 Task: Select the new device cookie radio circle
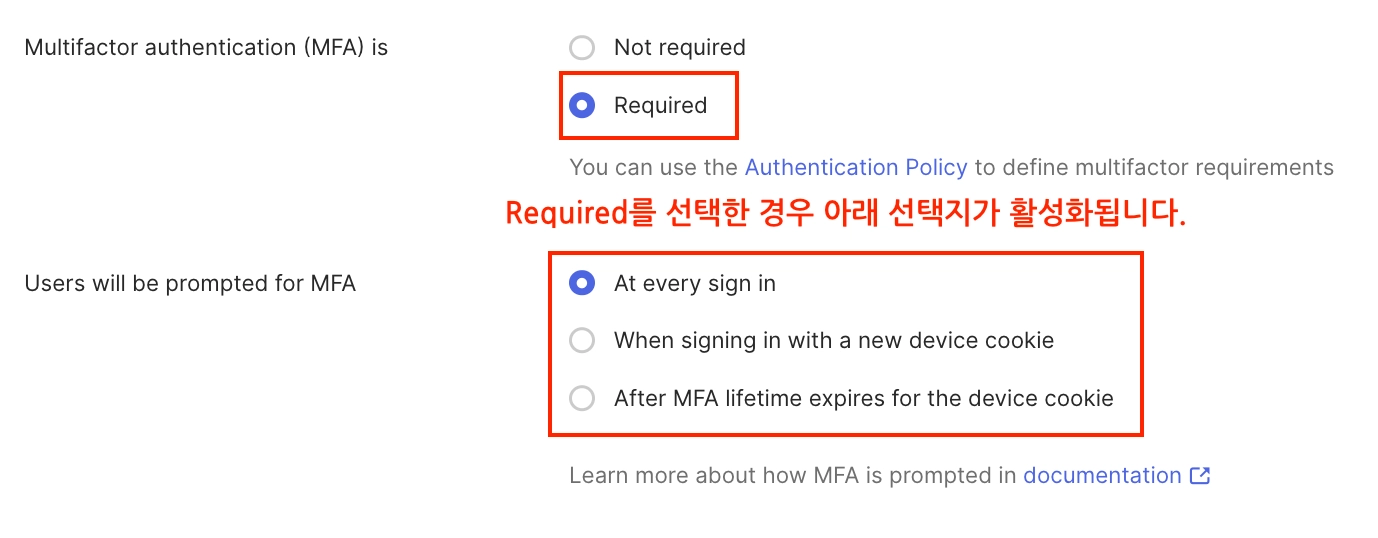[x=582, y=341]
